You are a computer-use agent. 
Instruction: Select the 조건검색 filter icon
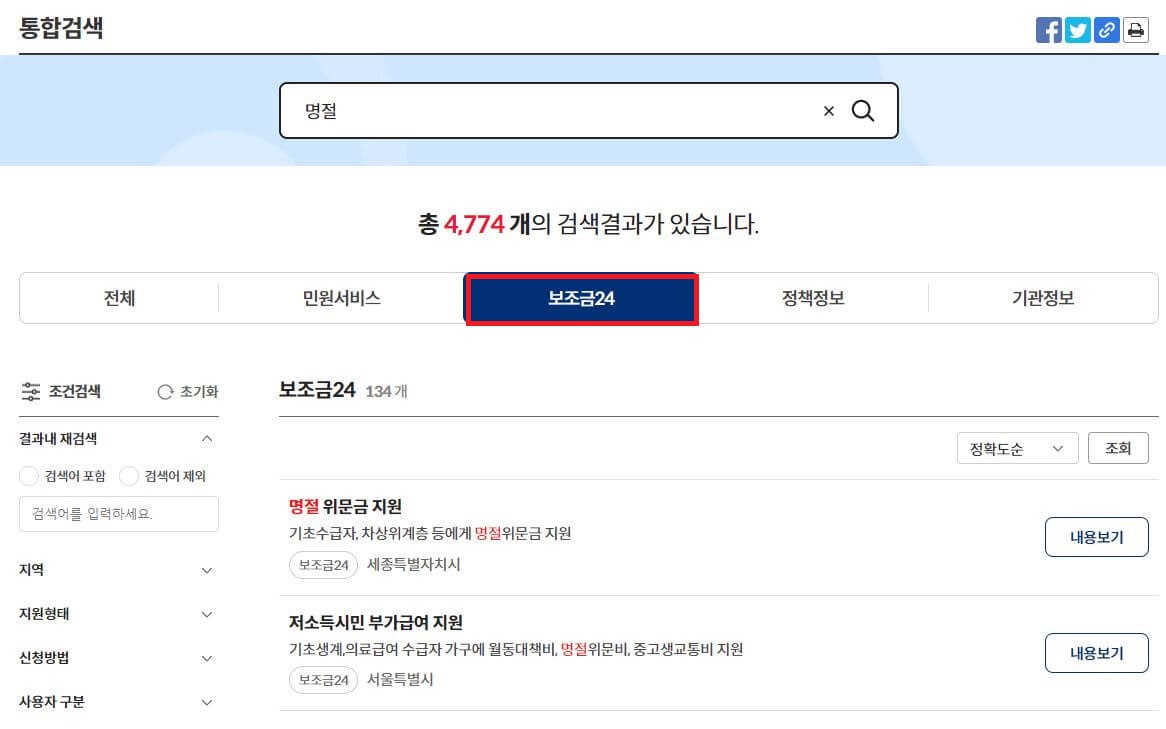click(30, 391)
